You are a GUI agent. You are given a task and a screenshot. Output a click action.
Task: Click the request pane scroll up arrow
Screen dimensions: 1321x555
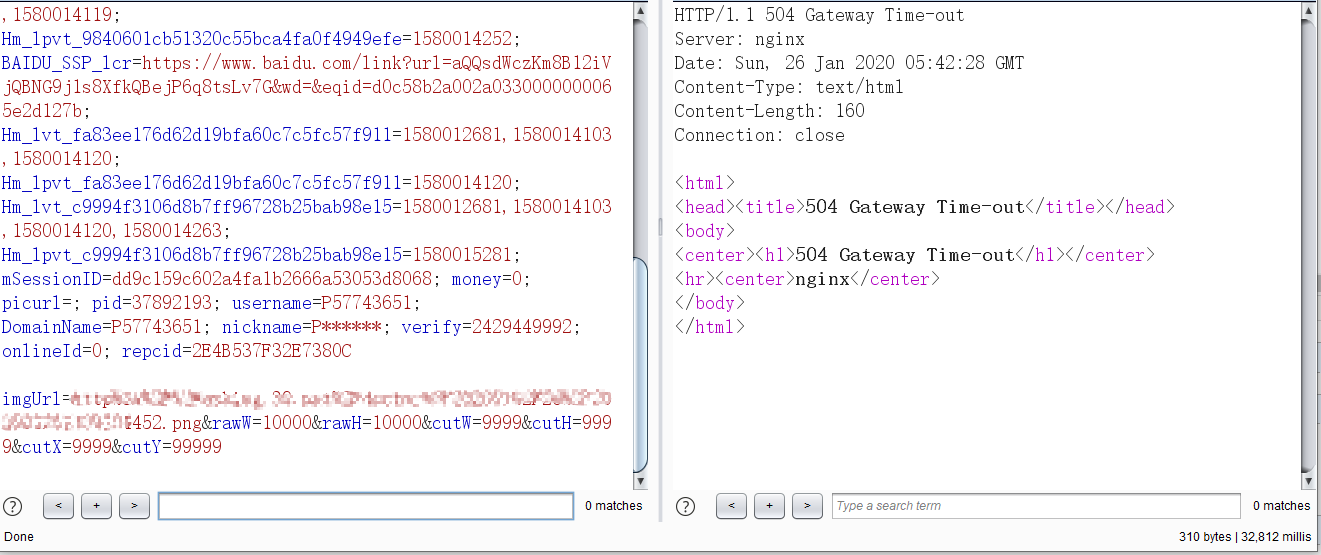pos(641,10)
